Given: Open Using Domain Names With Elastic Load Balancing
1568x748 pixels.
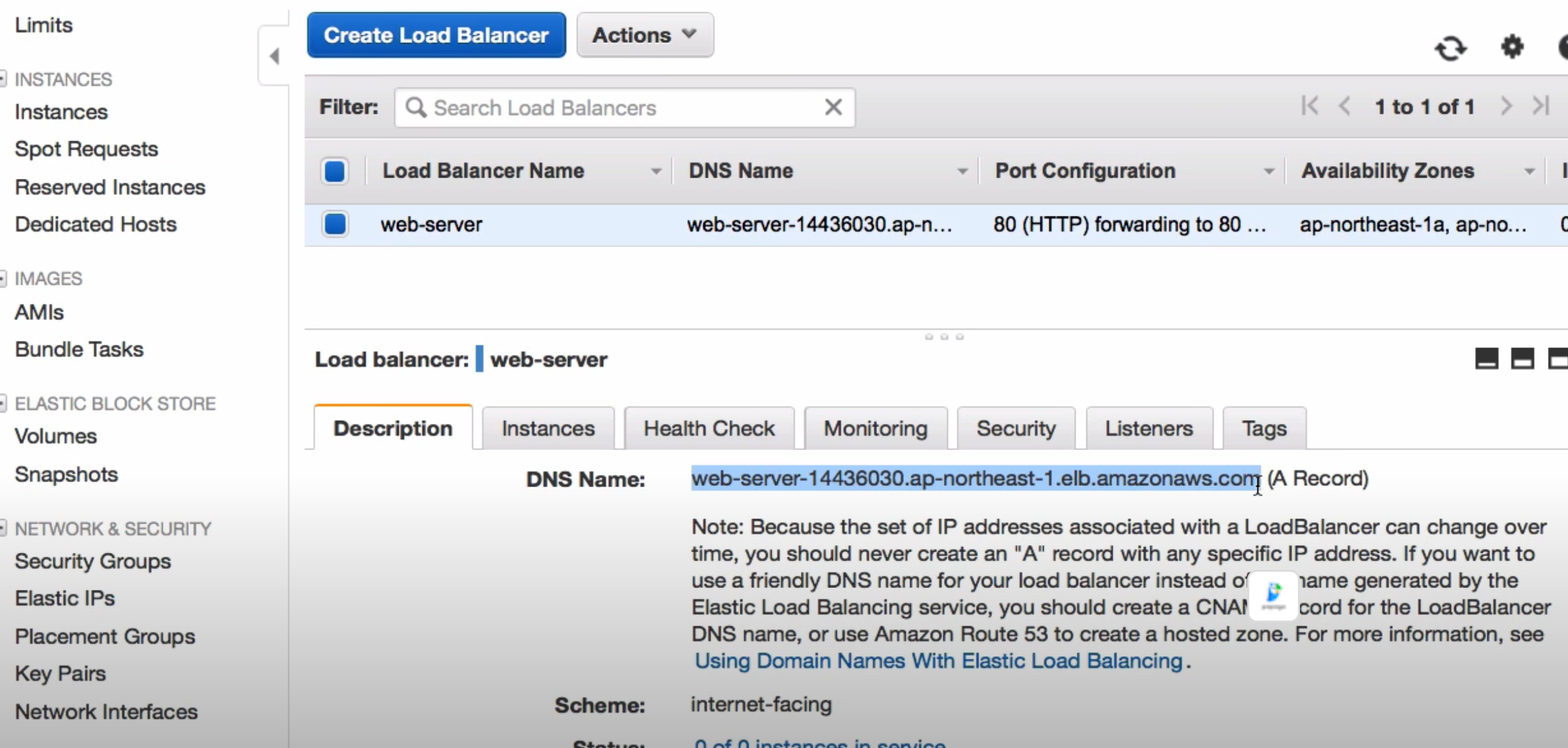Looking at the screenshot, I should point(938,661).
